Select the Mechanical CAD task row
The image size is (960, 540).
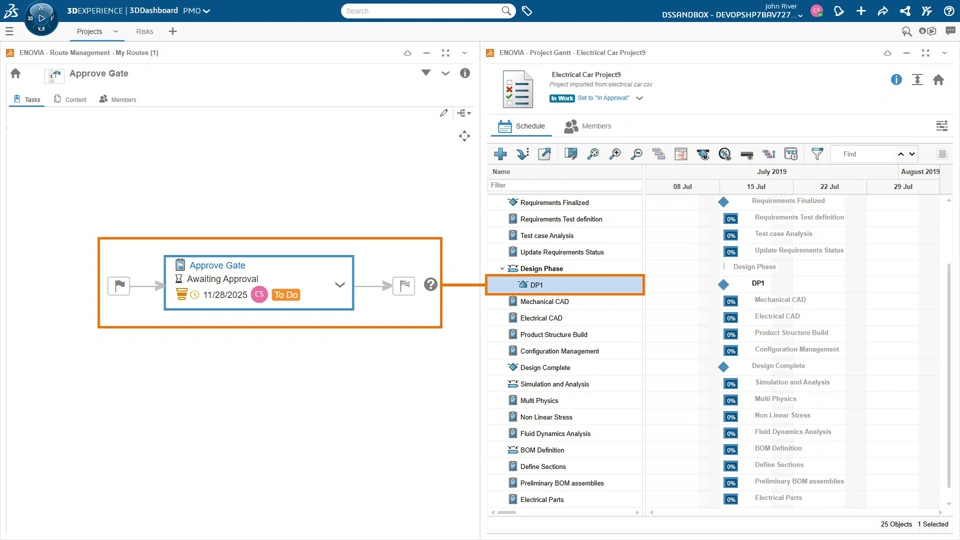[565, 301]
